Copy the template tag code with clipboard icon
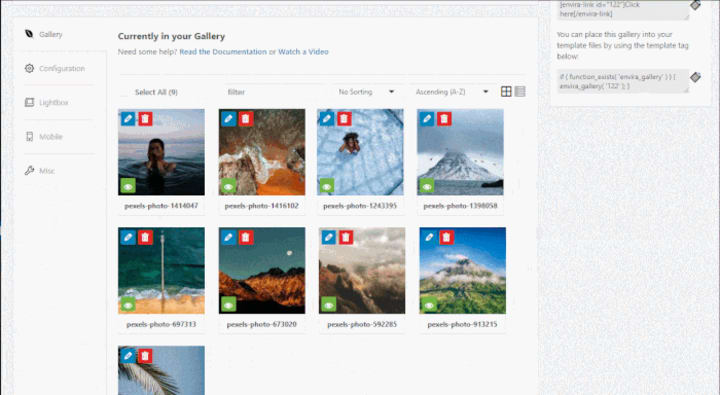This screenshot has height=395, width=720. pos(695,77)
